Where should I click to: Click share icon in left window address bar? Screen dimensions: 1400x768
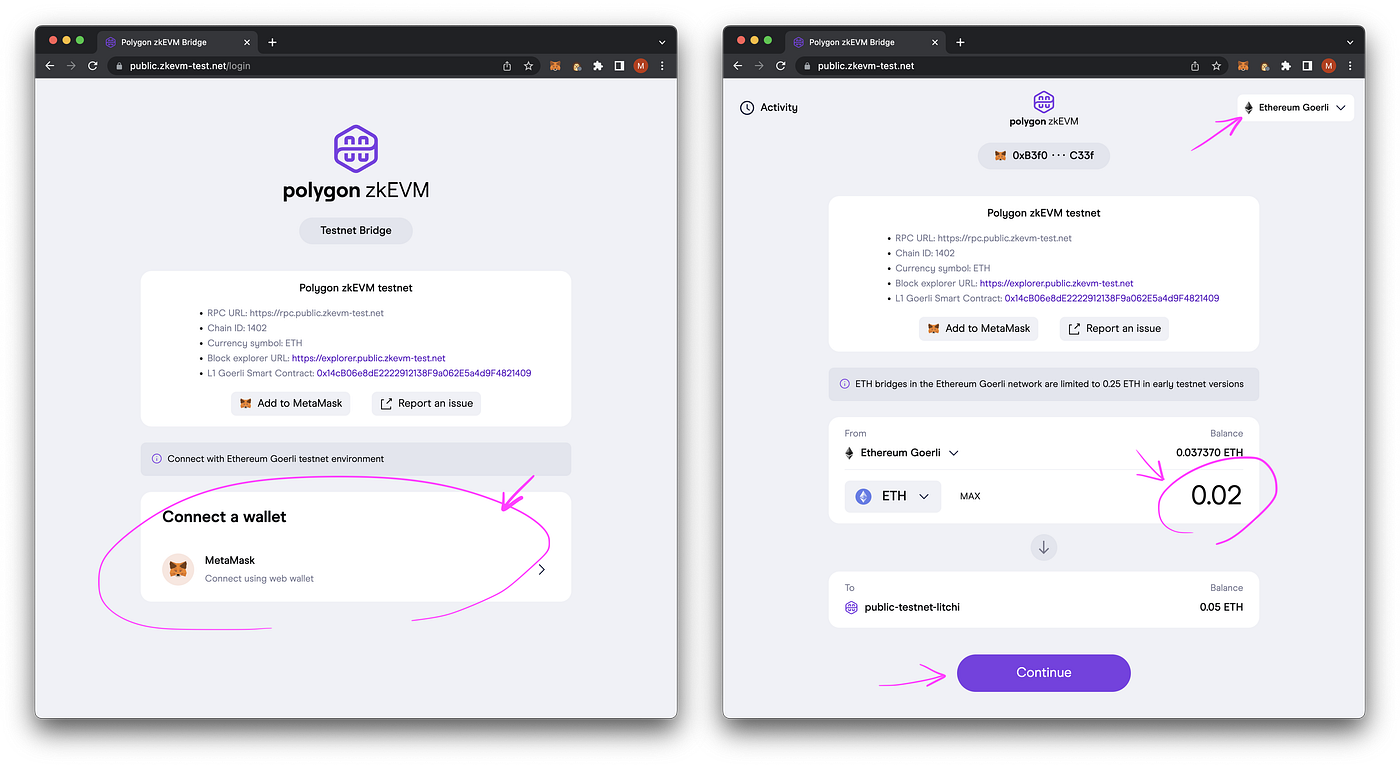pyautogui.click(x=507, y=66)
